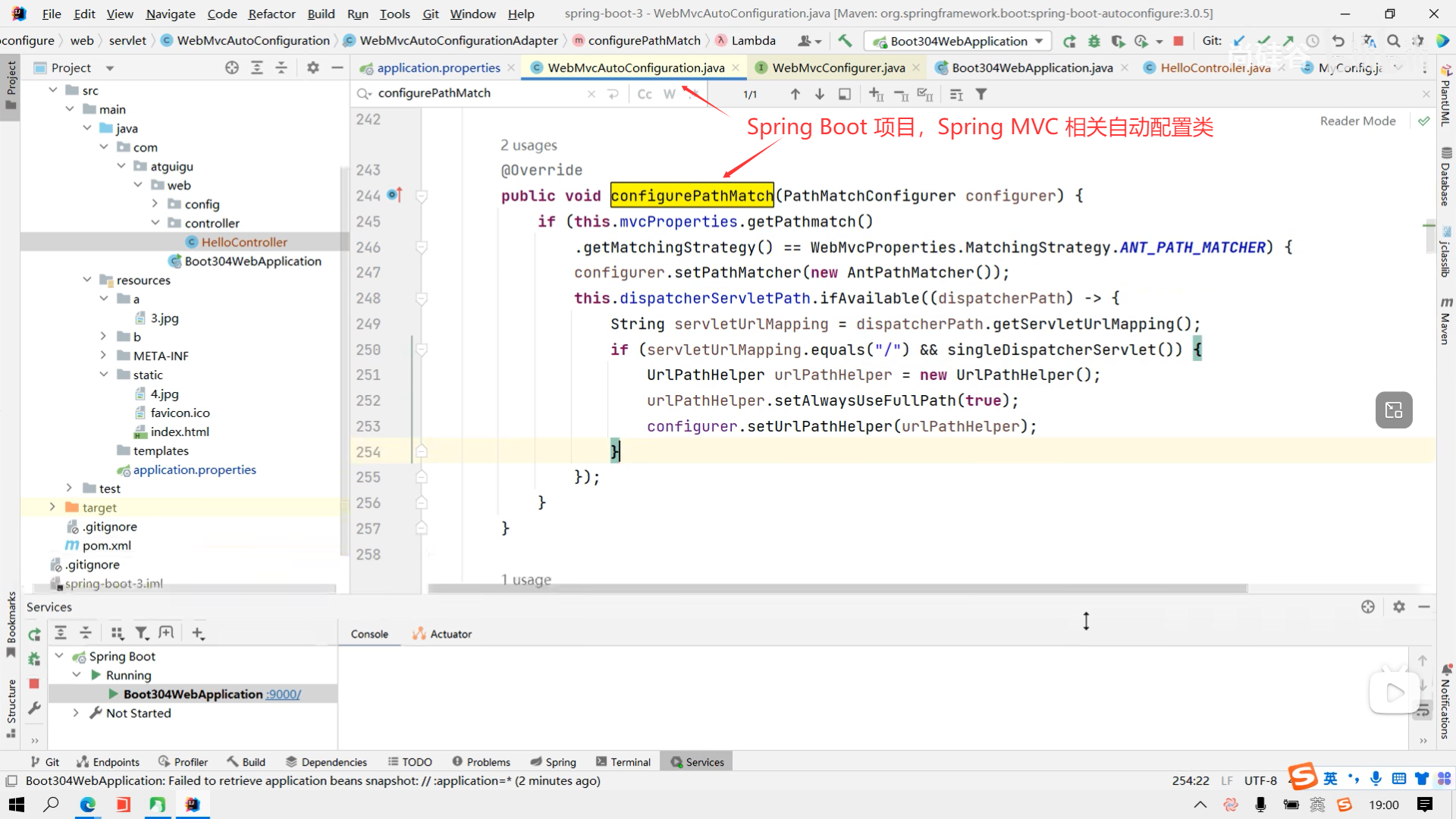Go to next search occurrence arrow
The height and width of the screenshot is (819, 1456).
(x=820, y=94)
